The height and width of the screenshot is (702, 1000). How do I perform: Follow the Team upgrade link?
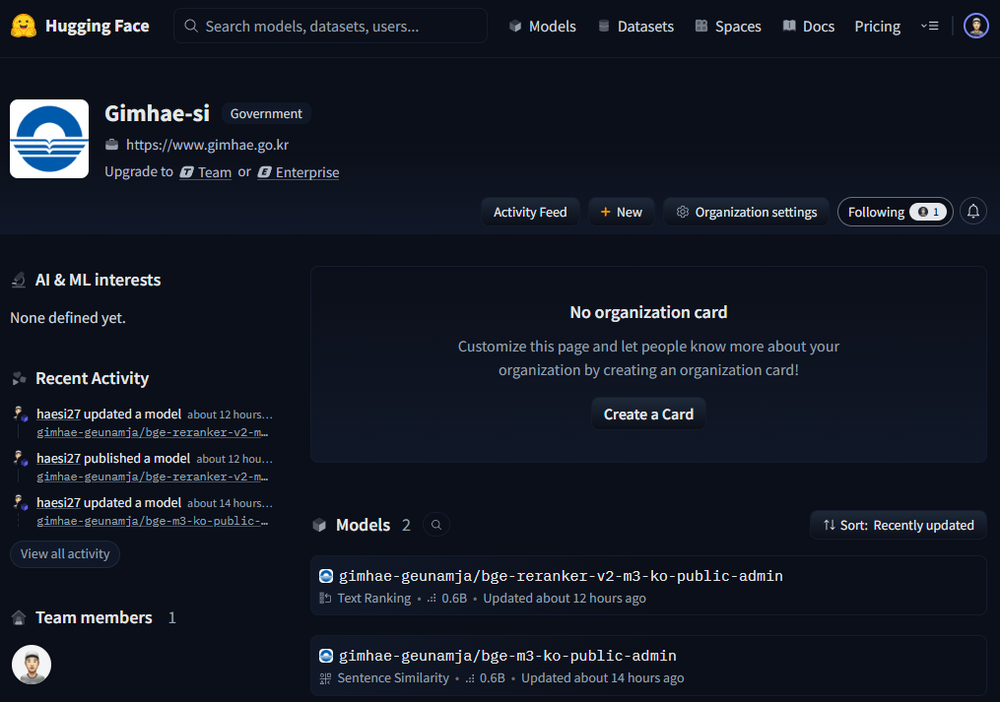[x=205, y=172]
